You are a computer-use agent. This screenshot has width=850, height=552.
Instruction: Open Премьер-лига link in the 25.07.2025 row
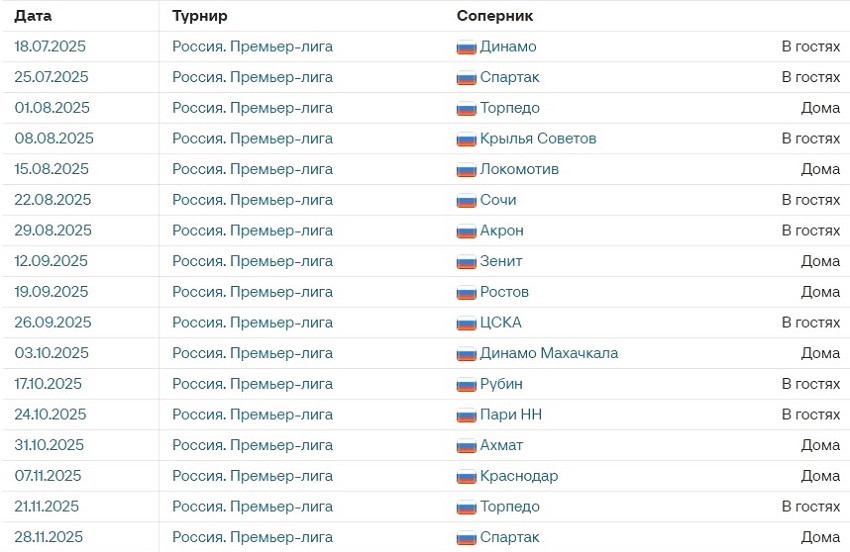point(253,77)
